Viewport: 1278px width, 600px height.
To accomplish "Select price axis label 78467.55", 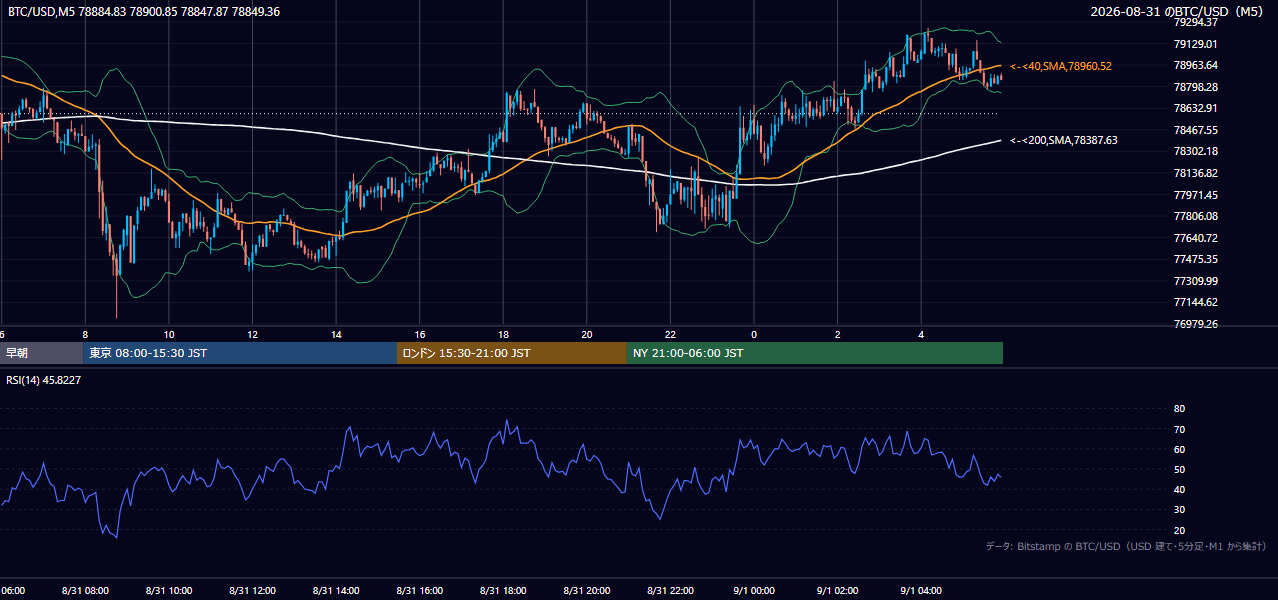I will [1195, 130].
